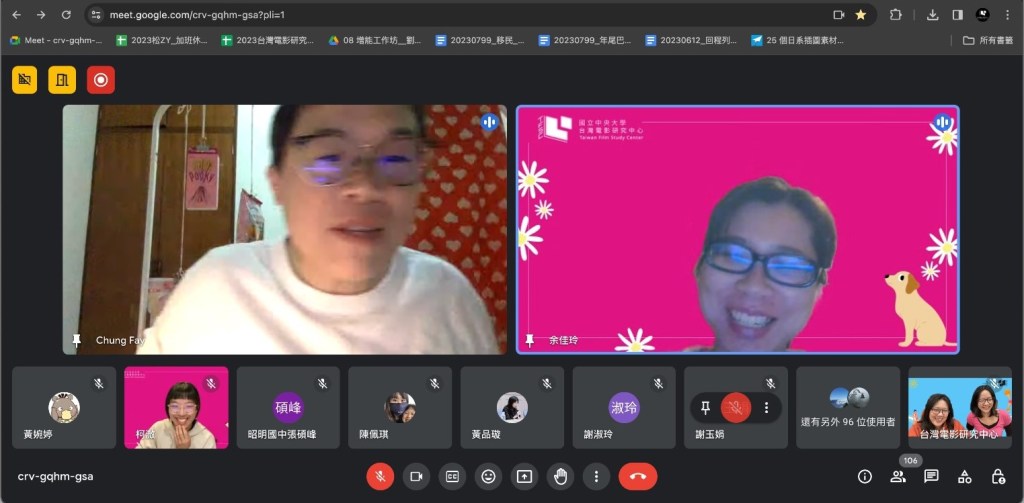The image size is (1024, 503).
Task: Open the emoji reactions picker
Action: pos(488,477)
